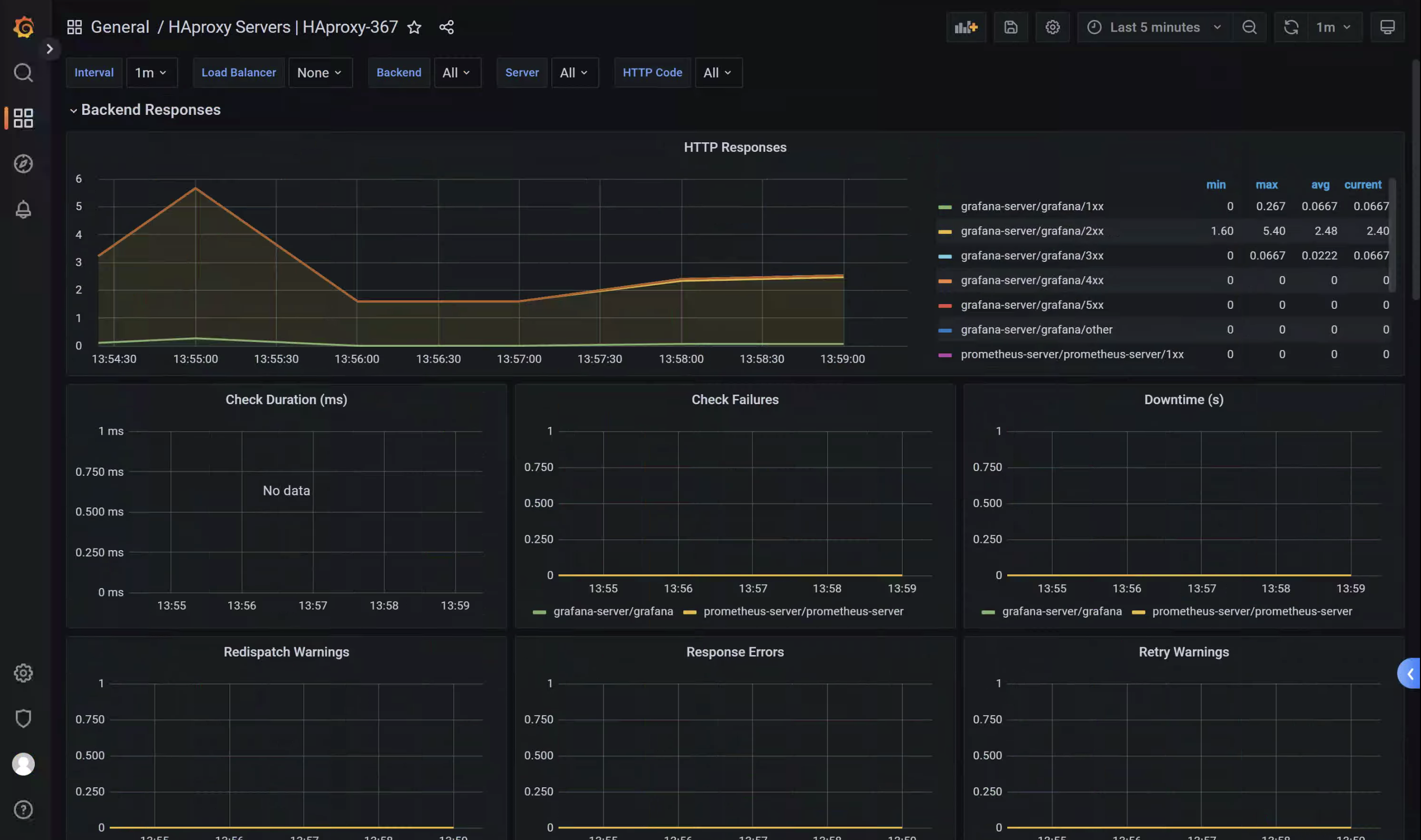
Task: Collapse the Backend Responses row
Action: [145, 109]
